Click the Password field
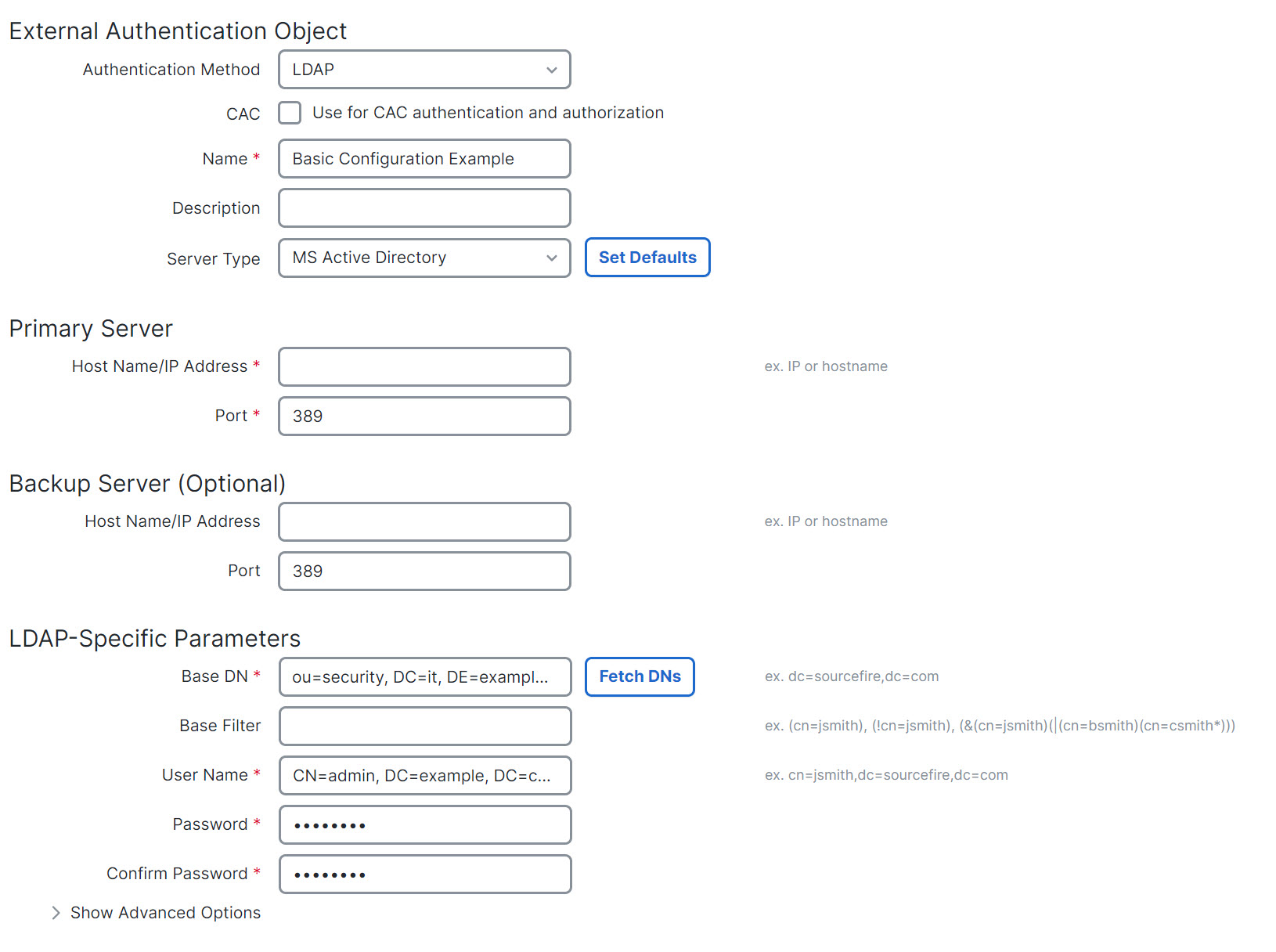 click(424, 824)
